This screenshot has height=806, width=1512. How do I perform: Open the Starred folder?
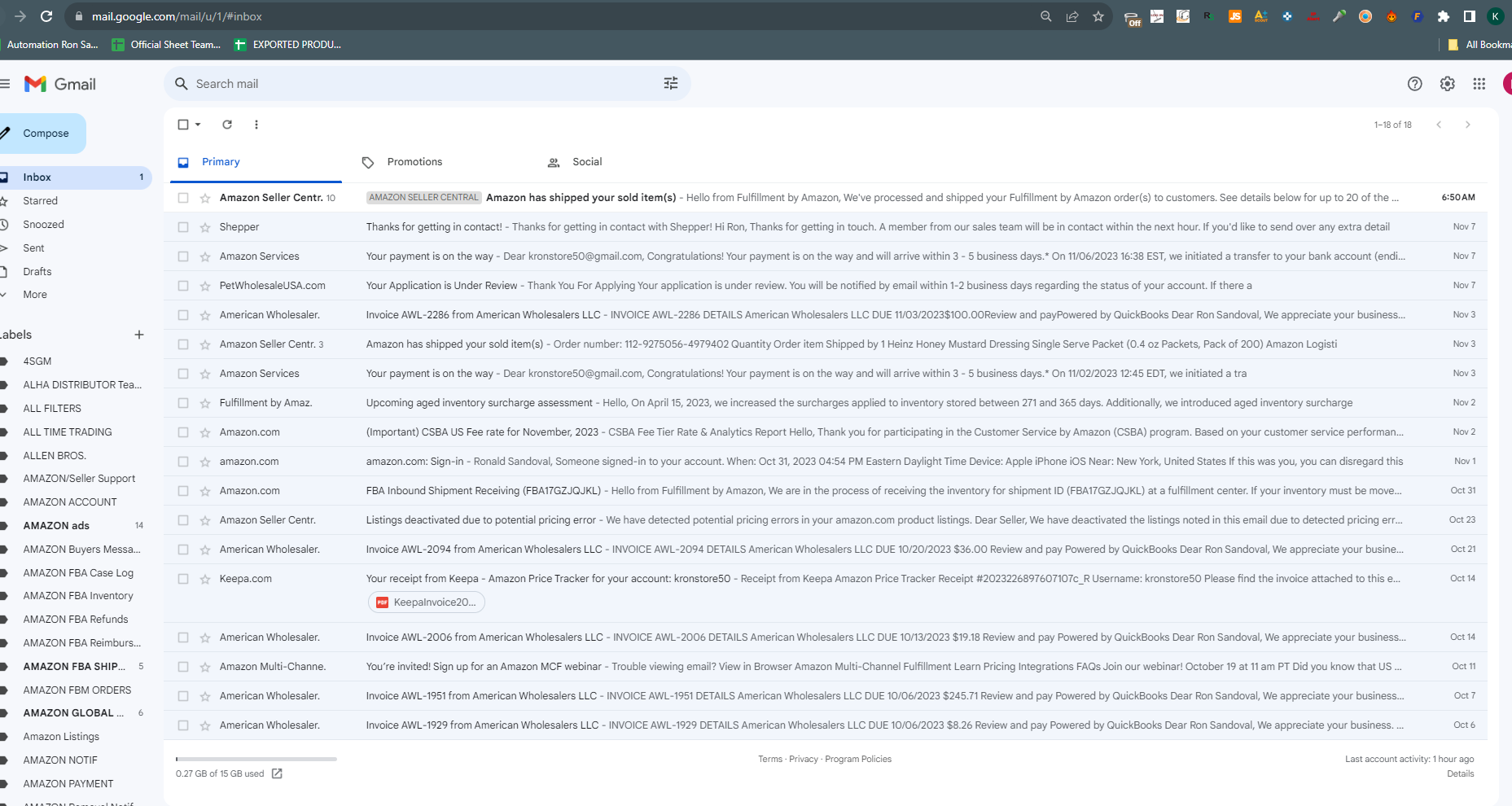pos(40,201)
